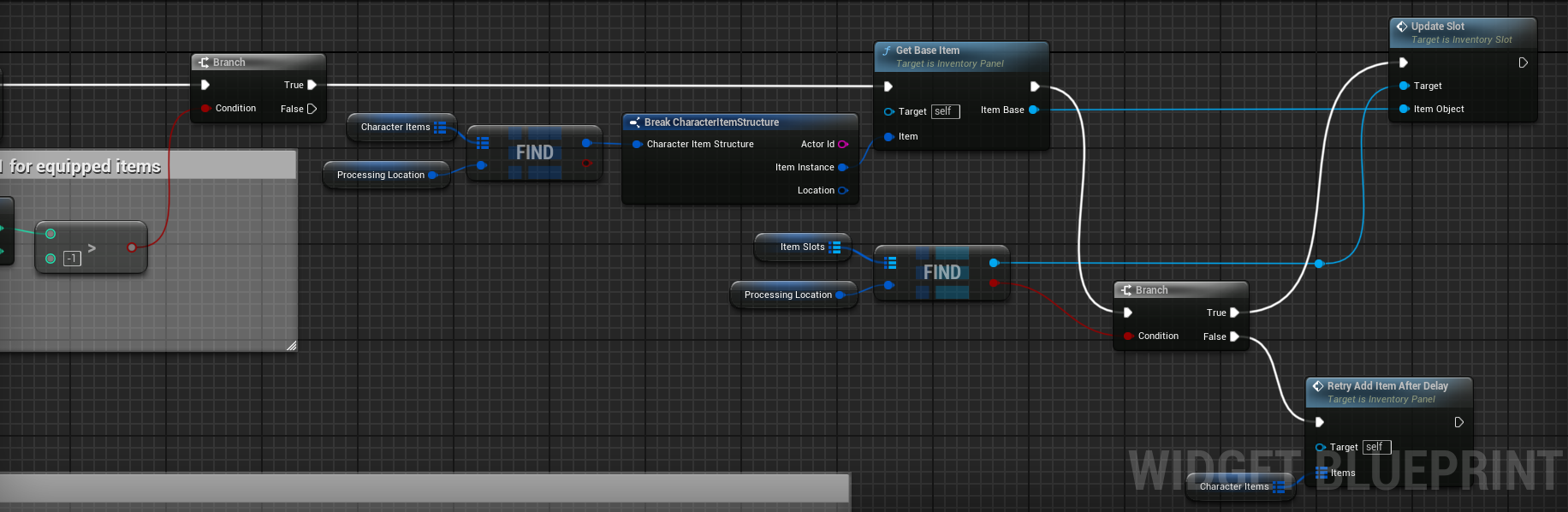Click the first Branch False exec pin
The width and height of the screenshot is (1568, 512).
pyautogui.click(x=312, y=109)
